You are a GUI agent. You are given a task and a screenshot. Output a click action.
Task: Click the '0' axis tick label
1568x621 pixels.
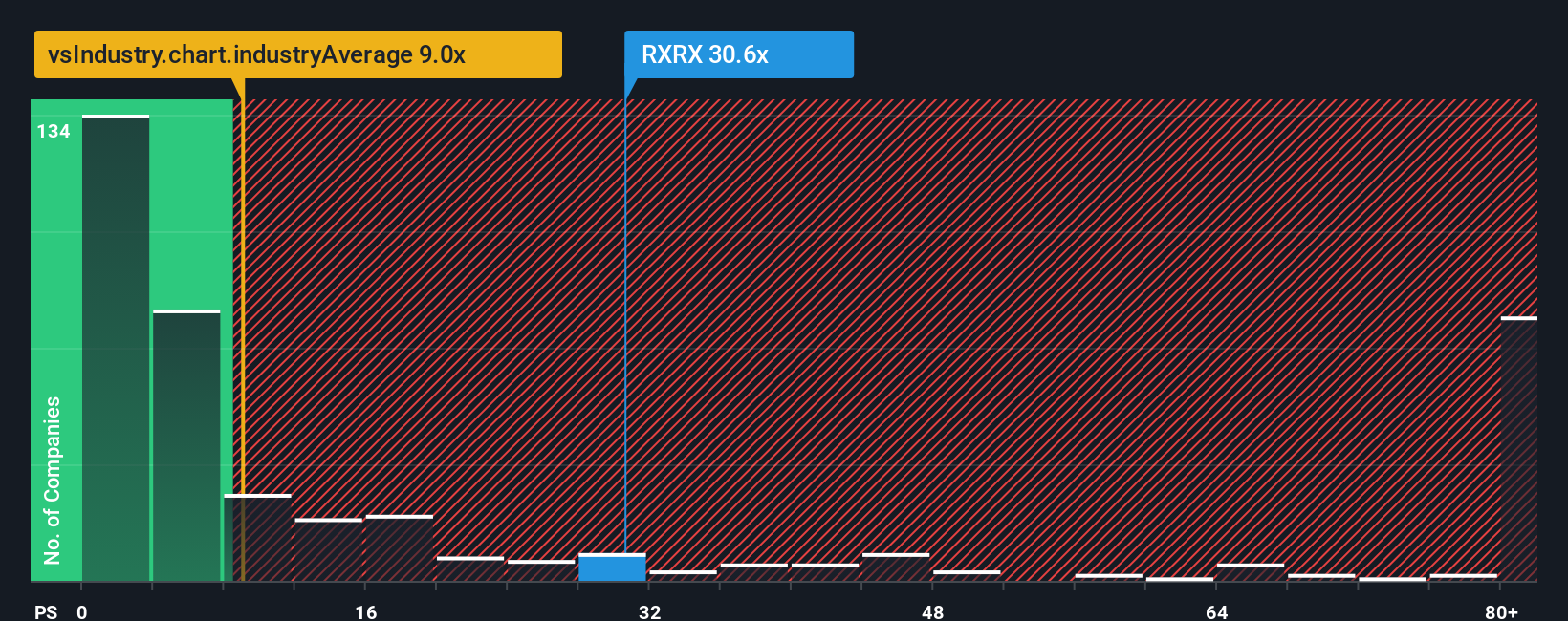[x=82, y=611]
